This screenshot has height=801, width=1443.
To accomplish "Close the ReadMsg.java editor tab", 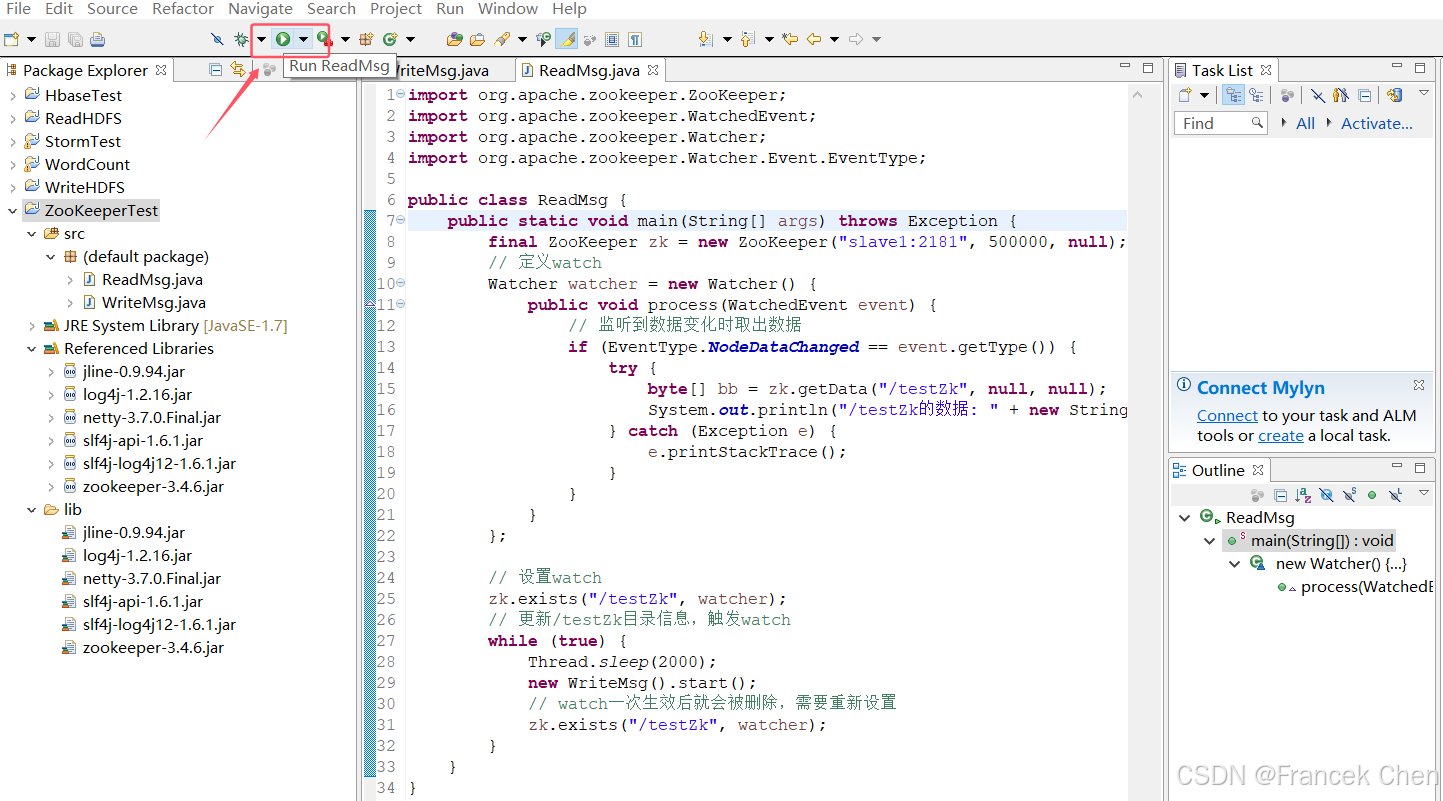I will (x=653, y=70).
